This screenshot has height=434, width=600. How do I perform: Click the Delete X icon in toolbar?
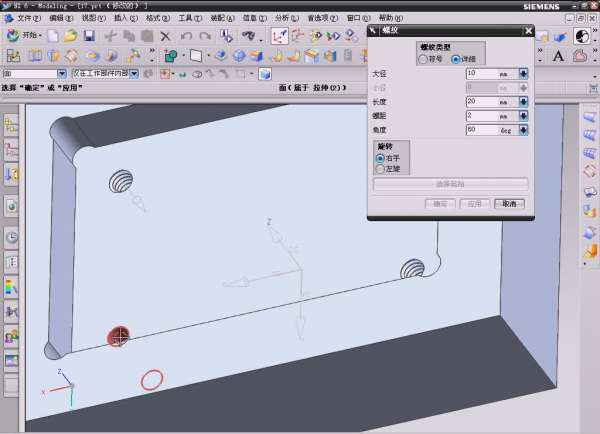[166, 36]
